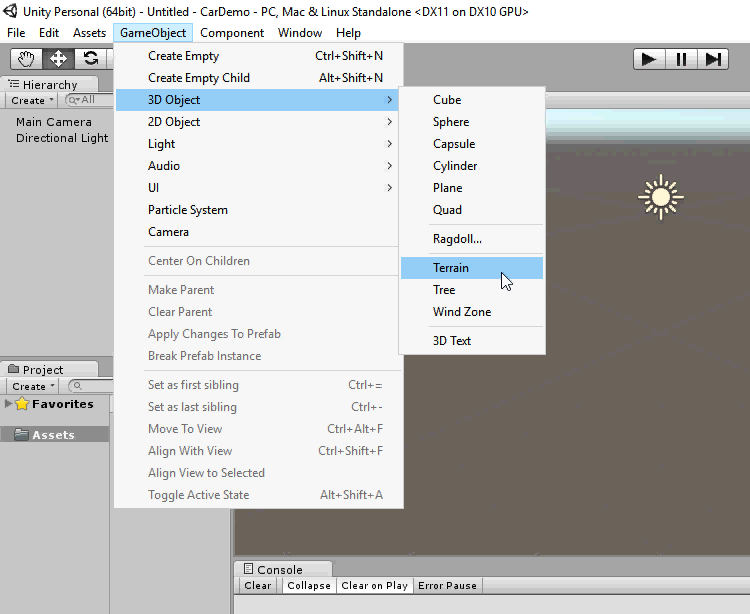Expand the Audio submenu

pos(257,166)
